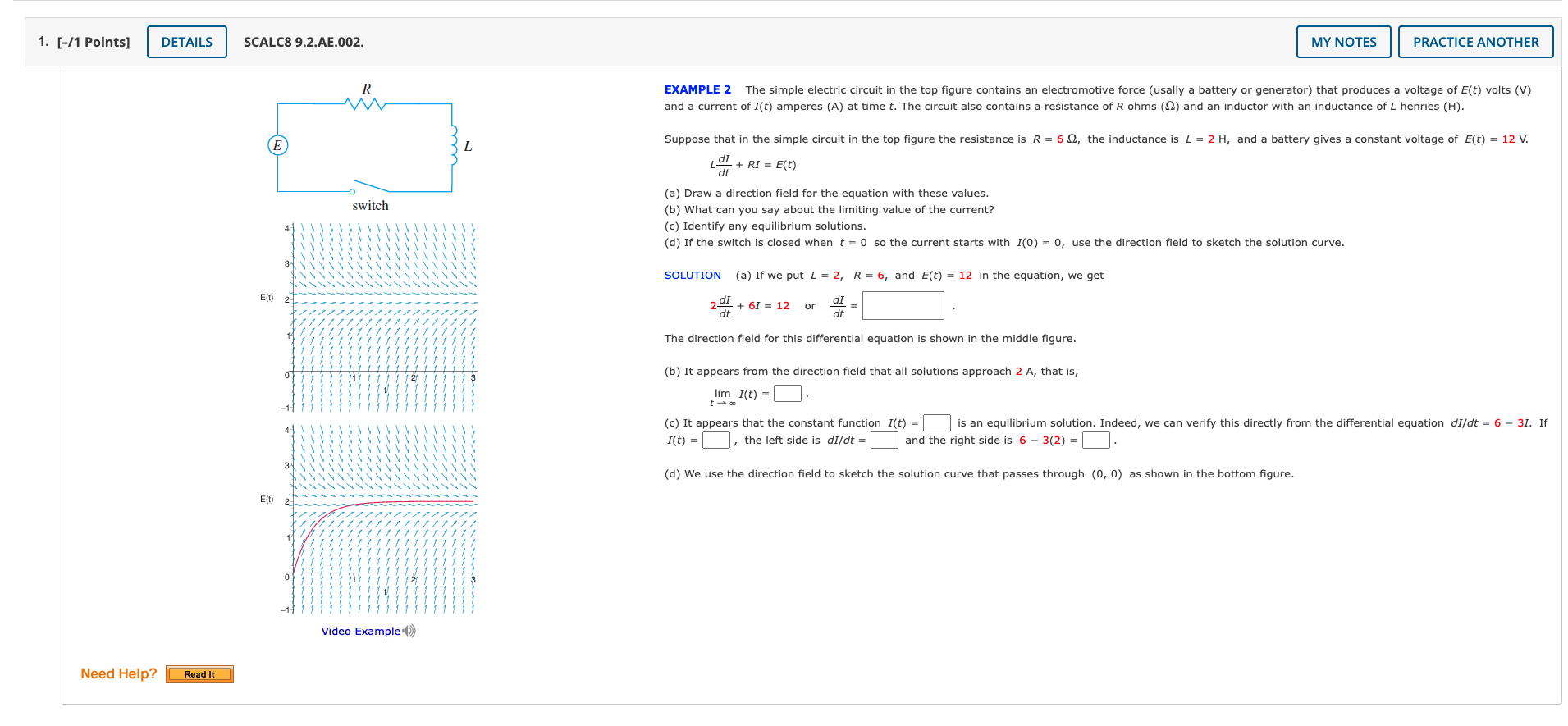Click the dI/dt answer input box

[x=903, y=306]
